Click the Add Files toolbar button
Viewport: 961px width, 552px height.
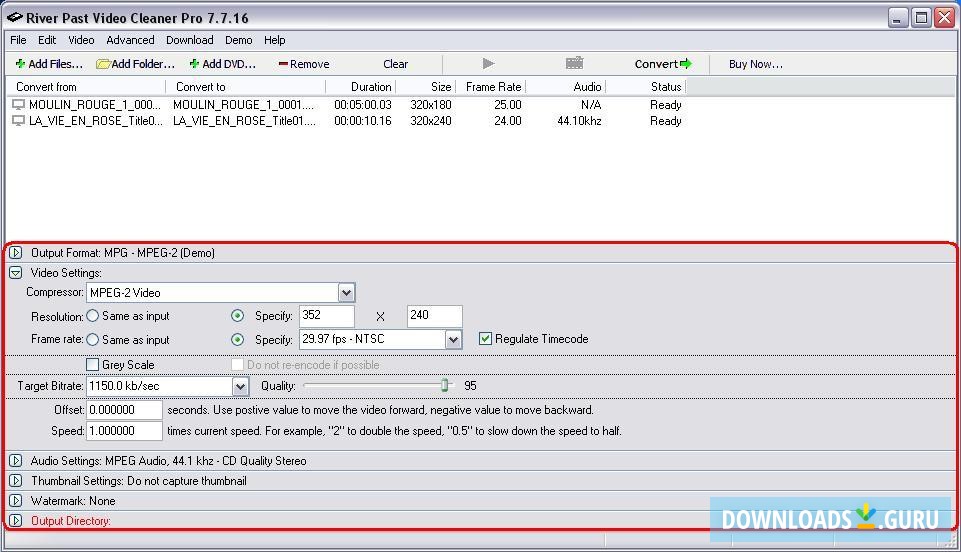(49, 64)
